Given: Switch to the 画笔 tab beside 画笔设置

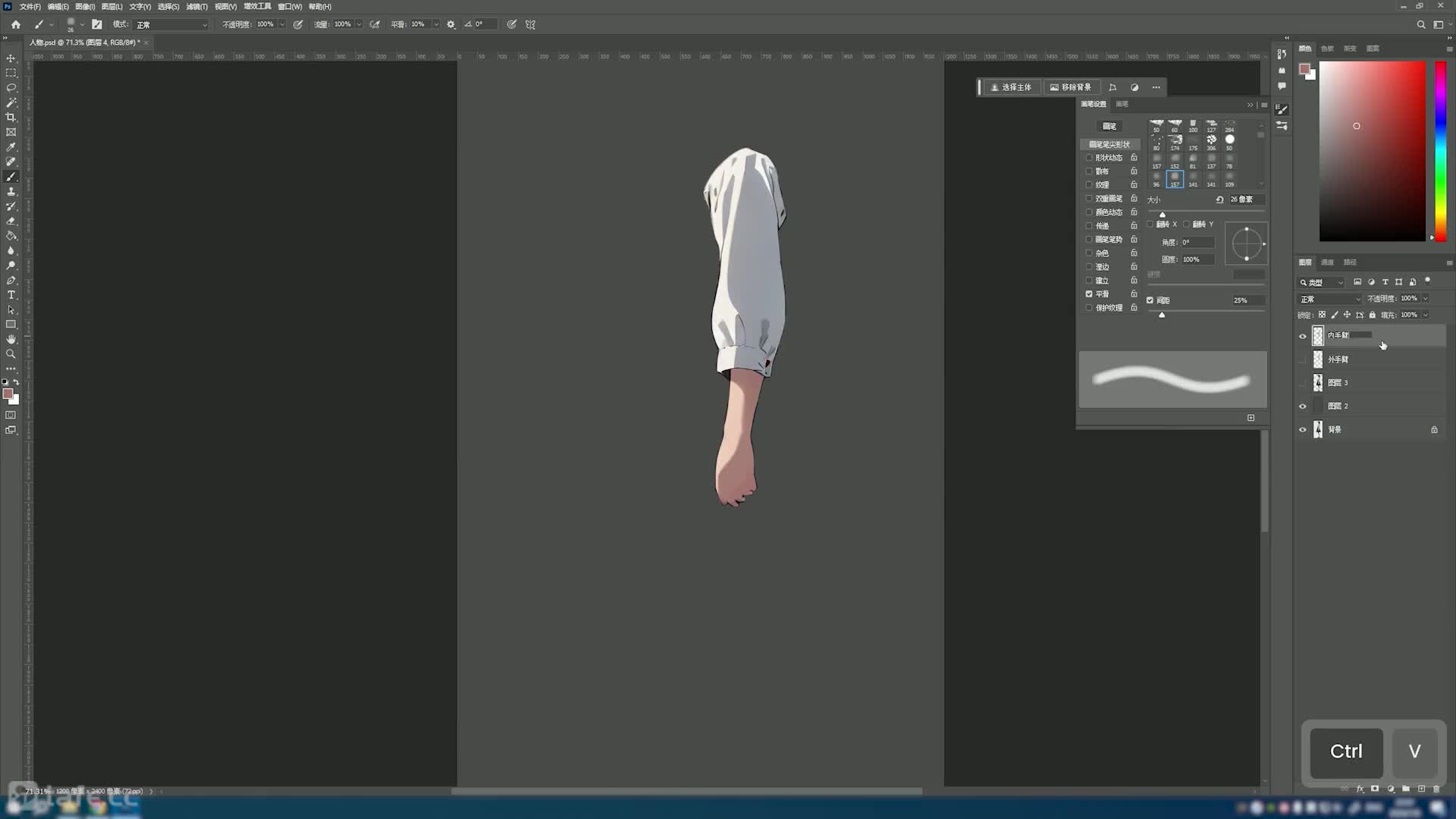Looking at the screenshot, I should pos(1122,104).
